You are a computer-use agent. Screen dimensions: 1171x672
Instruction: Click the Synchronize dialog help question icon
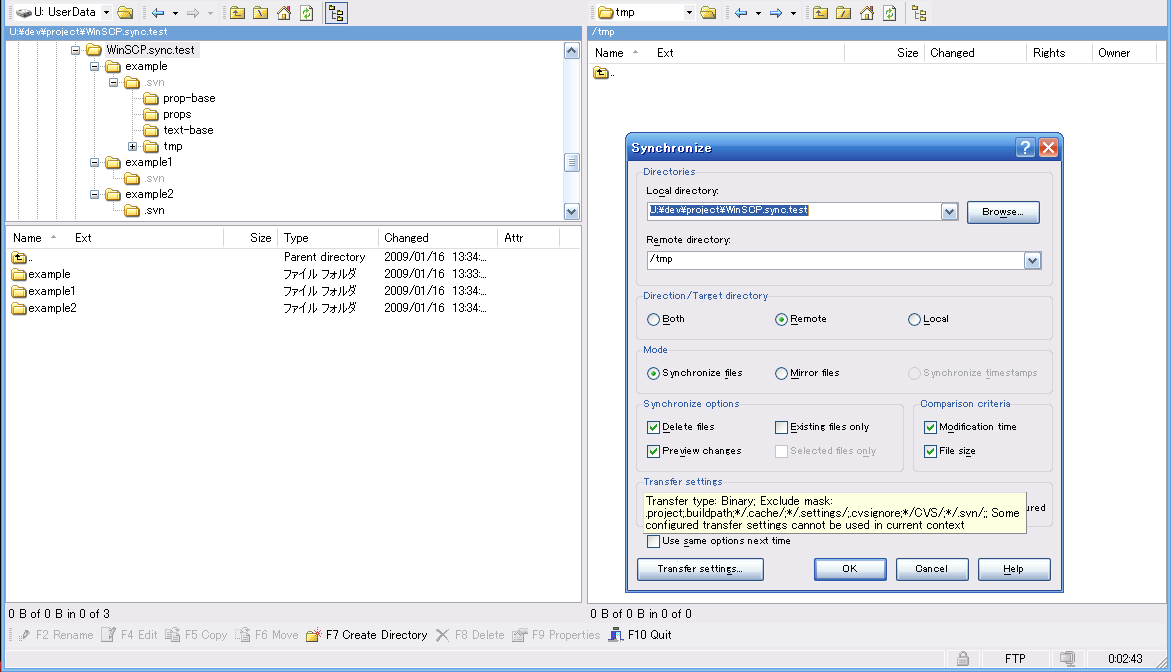[1025, 148]
